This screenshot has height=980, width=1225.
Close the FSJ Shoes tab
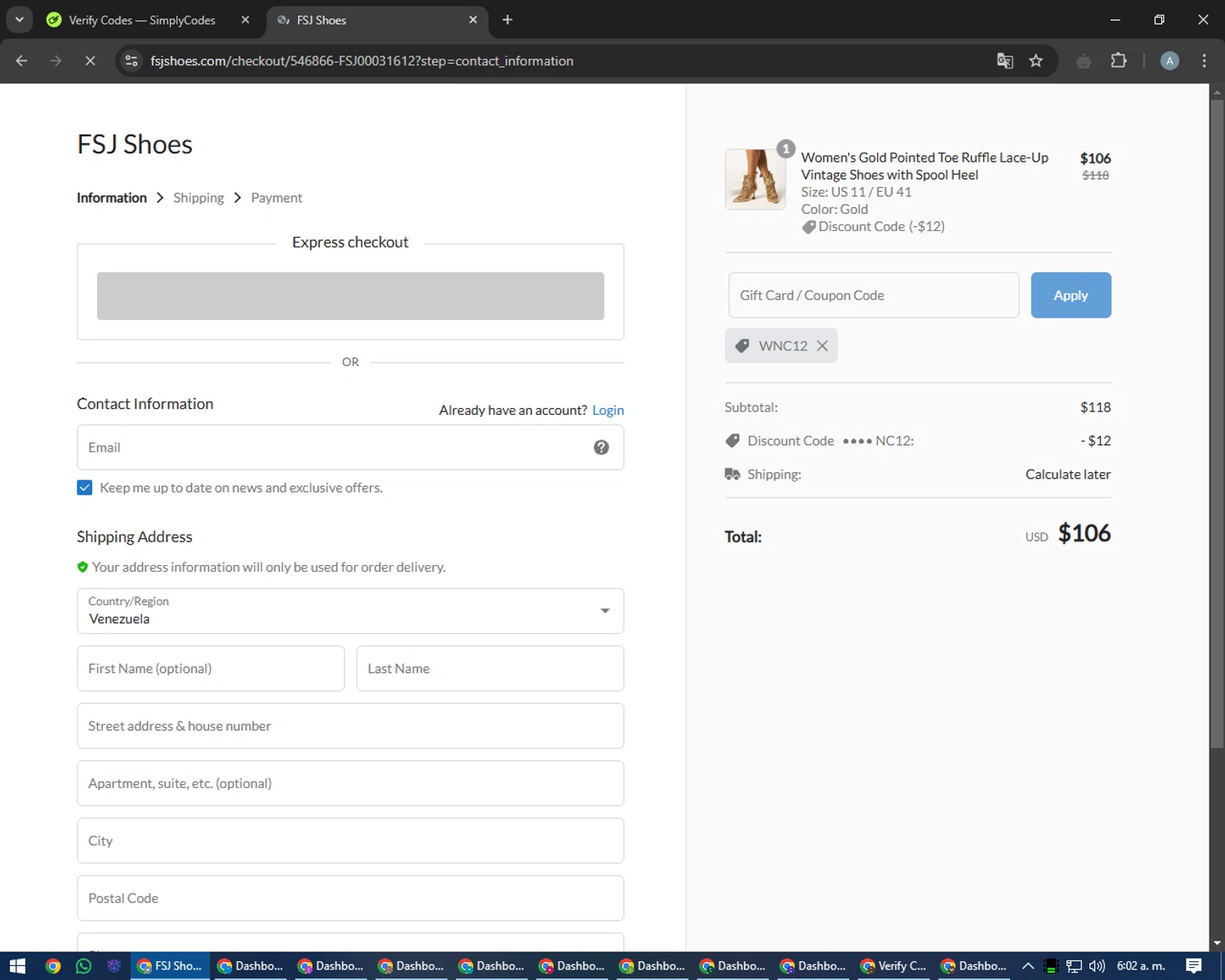pos(473,20)
